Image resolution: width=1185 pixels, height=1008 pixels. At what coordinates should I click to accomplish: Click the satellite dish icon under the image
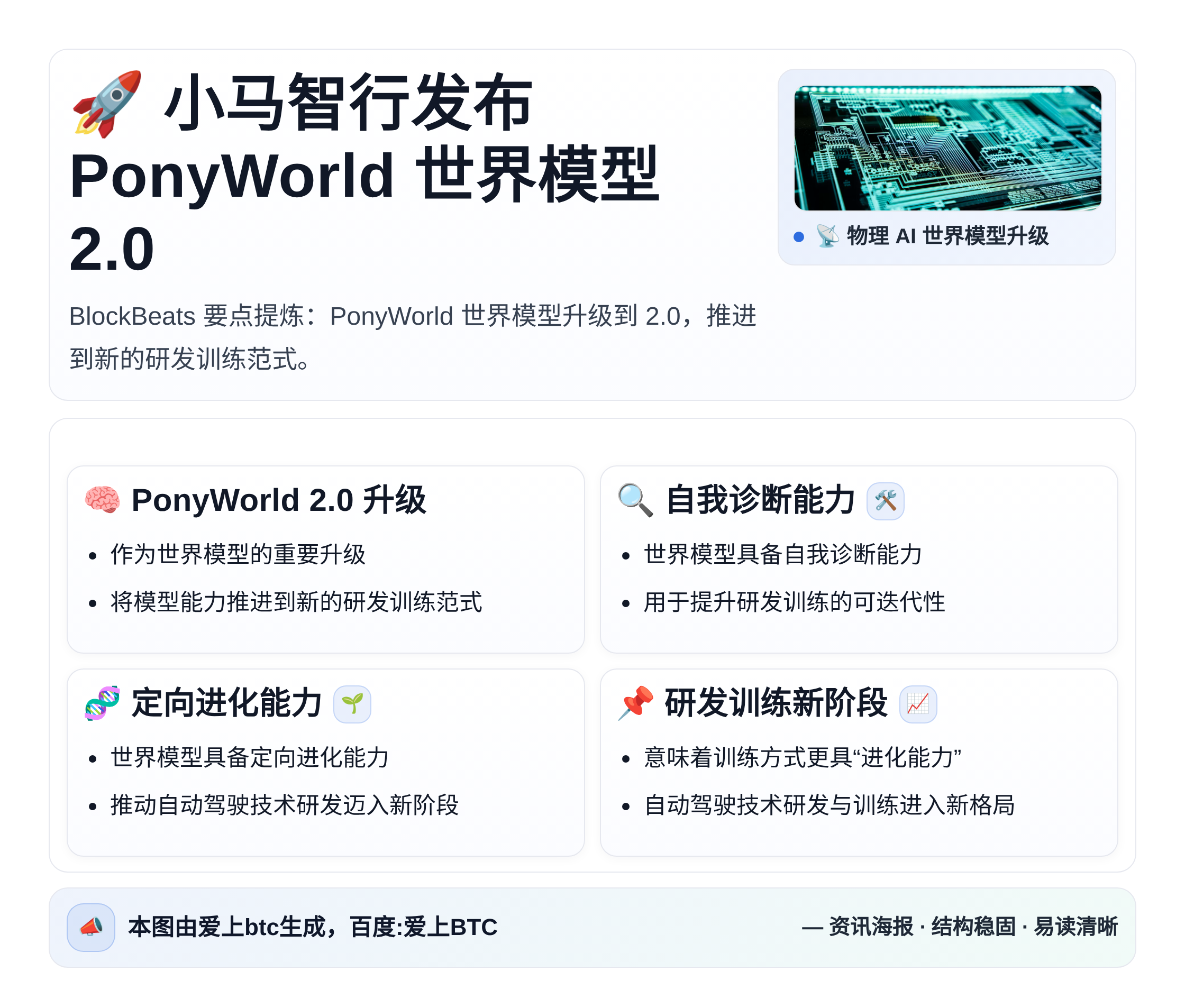pos(827,235)
